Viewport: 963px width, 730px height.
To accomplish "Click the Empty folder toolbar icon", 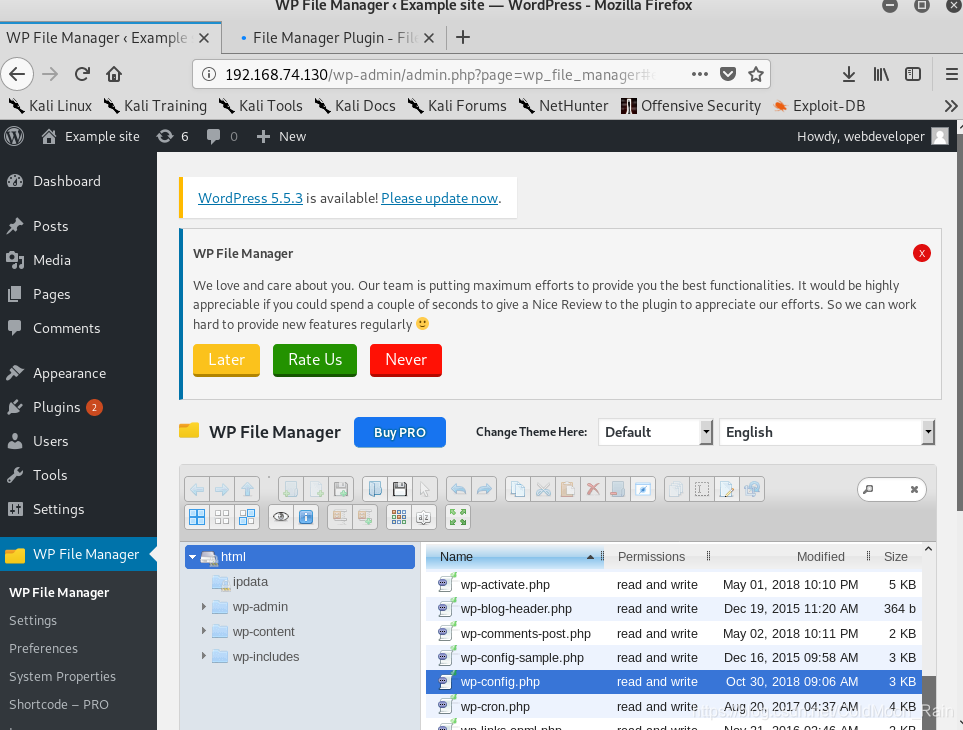I will [618, 489].
